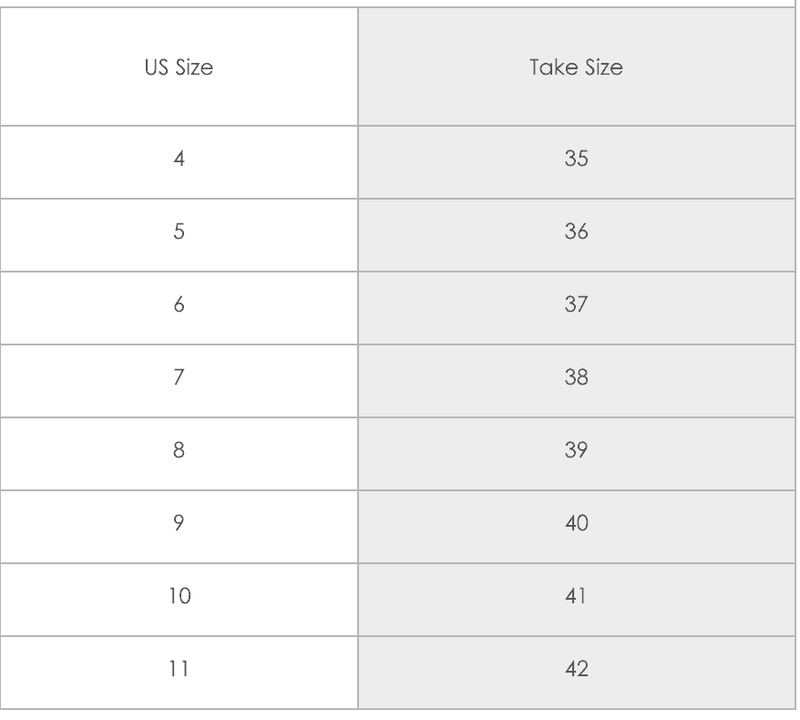Select the take size 35 cell
Image resolution: width=800 pixels, height=720 pixels.
576,162
